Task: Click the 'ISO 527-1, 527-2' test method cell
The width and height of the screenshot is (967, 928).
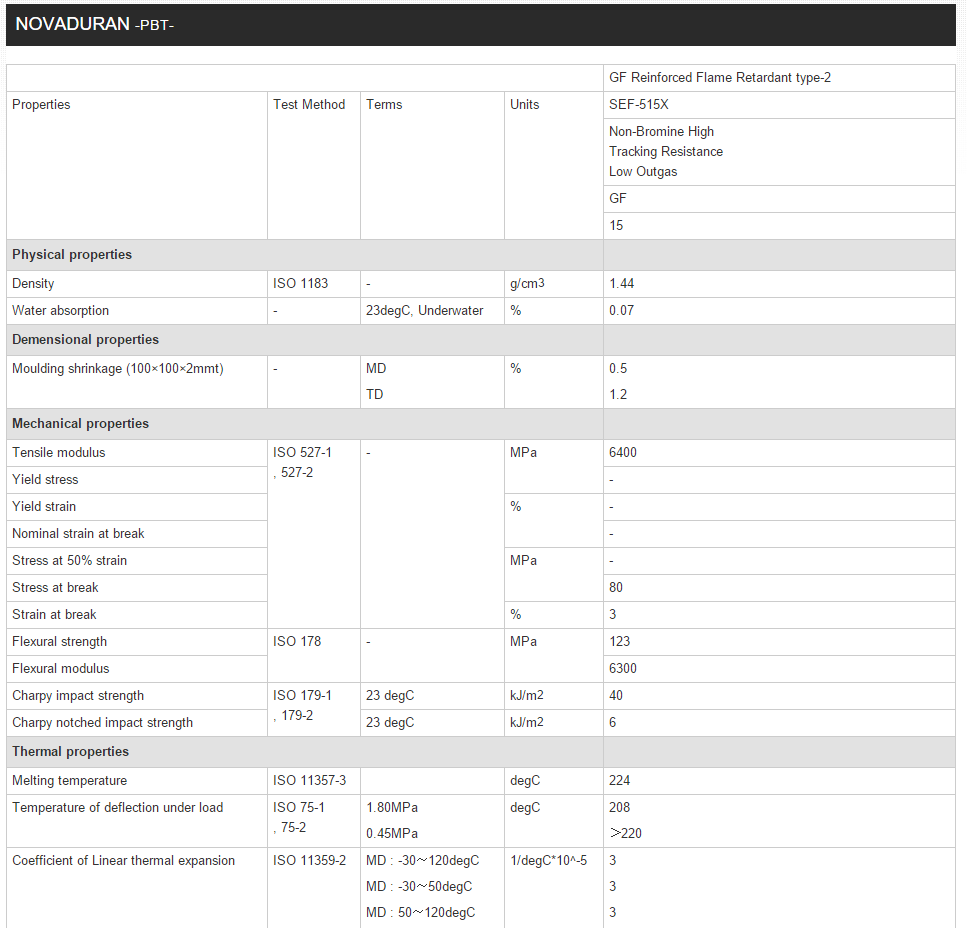Action: 314,534
